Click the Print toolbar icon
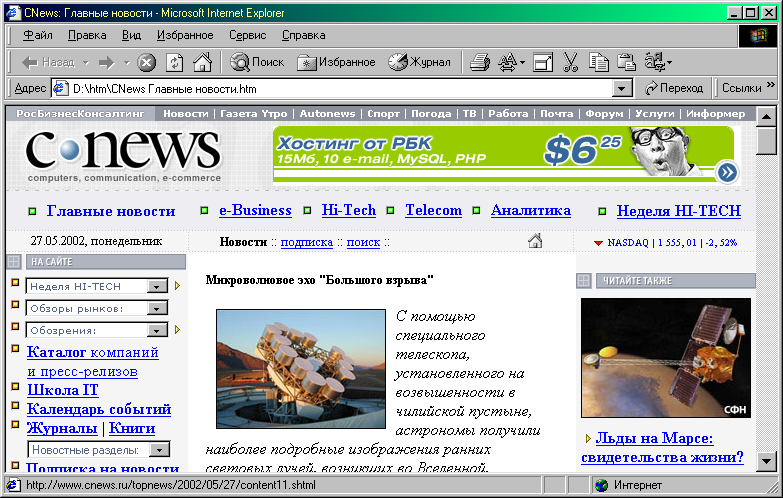The image size is (783, 498). pyautogui.click(x=480, y=62)
